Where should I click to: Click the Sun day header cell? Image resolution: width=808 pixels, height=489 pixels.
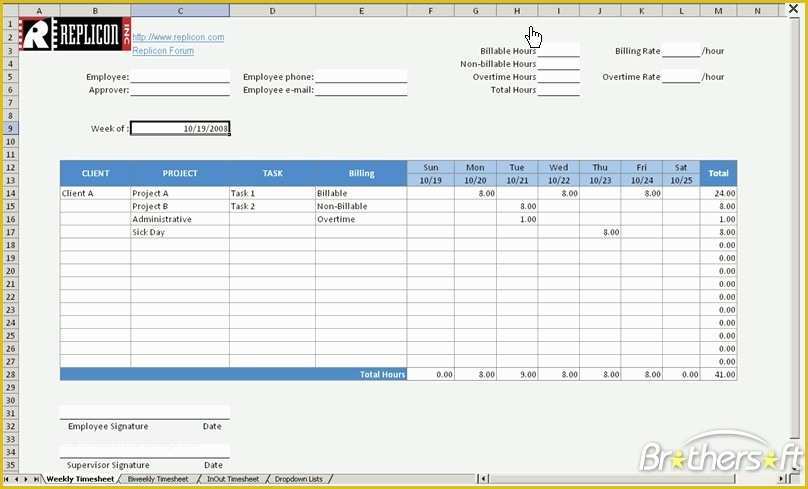[431, 167]
